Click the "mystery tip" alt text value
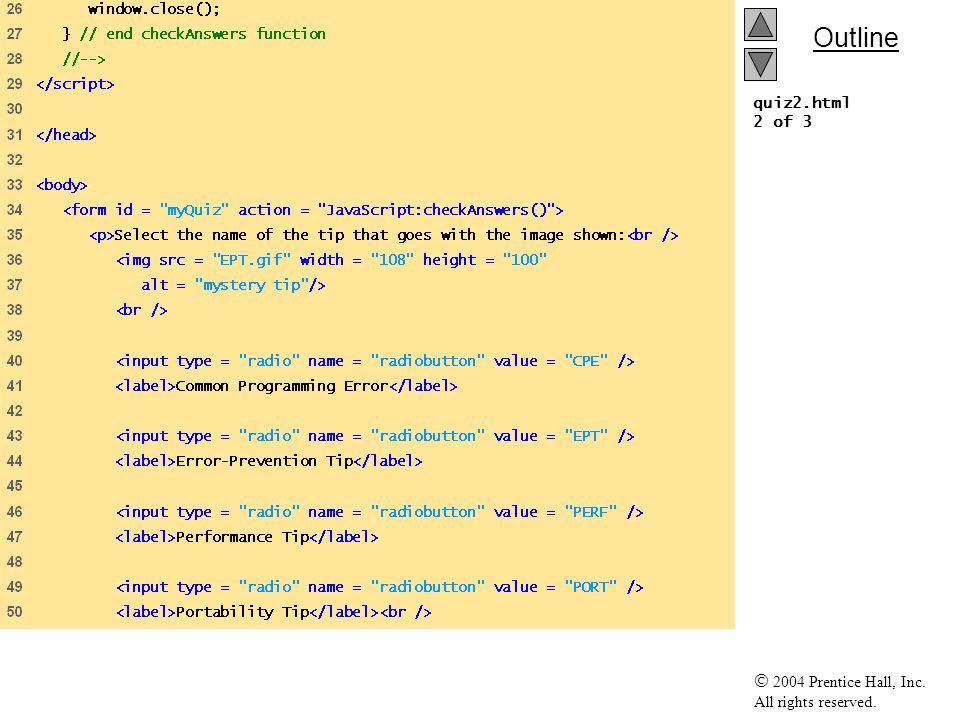 pos(252,285)
